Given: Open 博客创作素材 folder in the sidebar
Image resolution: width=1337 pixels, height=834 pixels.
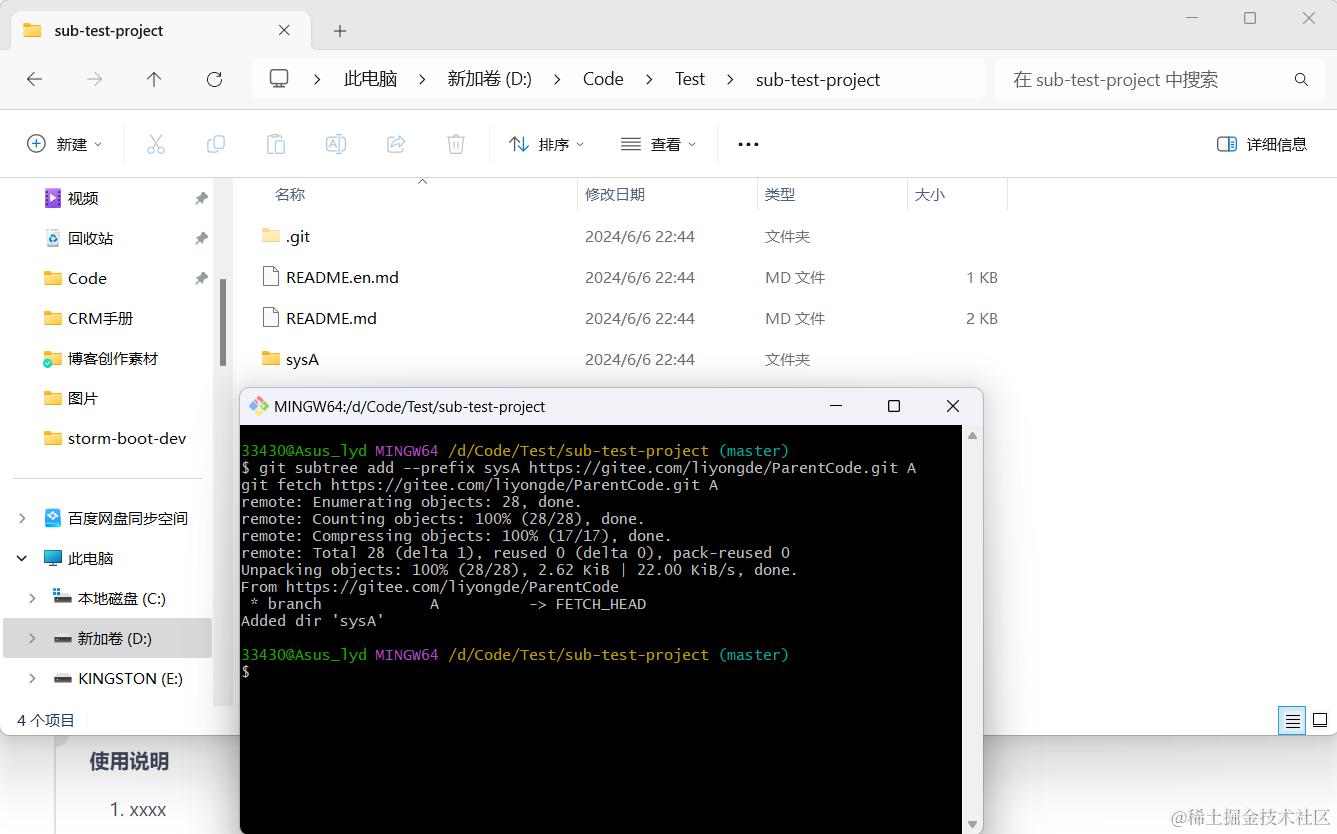Looking at the screenshot, I should coord(112,358).
